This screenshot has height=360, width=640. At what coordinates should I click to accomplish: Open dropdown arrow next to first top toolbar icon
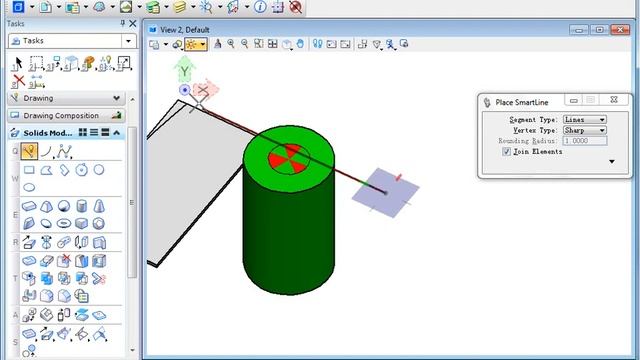[32, 7]
